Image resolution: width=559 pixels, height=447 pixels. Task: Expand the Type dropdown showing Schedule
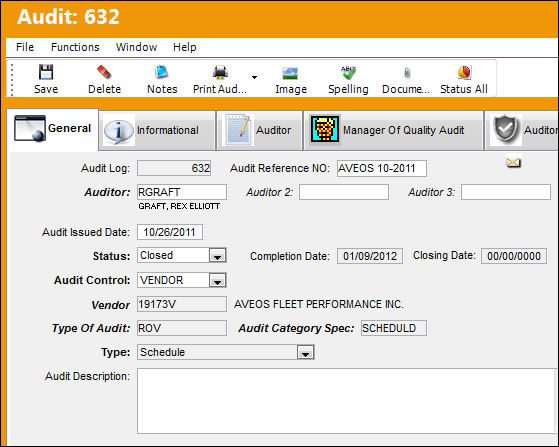click(x=306, y=353)
